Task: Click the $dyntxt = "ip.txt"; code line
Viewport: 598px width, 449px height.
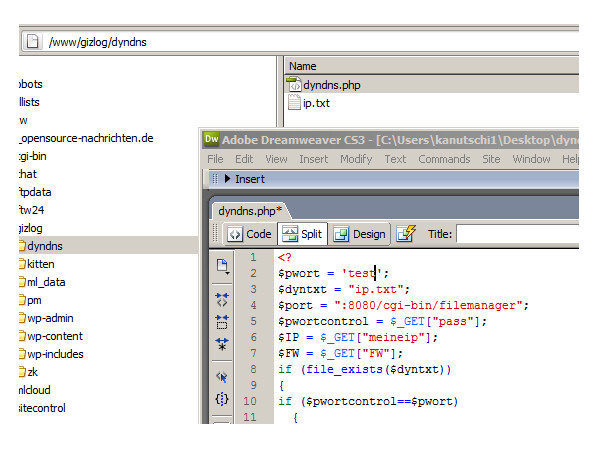Action: pos(344,289)
